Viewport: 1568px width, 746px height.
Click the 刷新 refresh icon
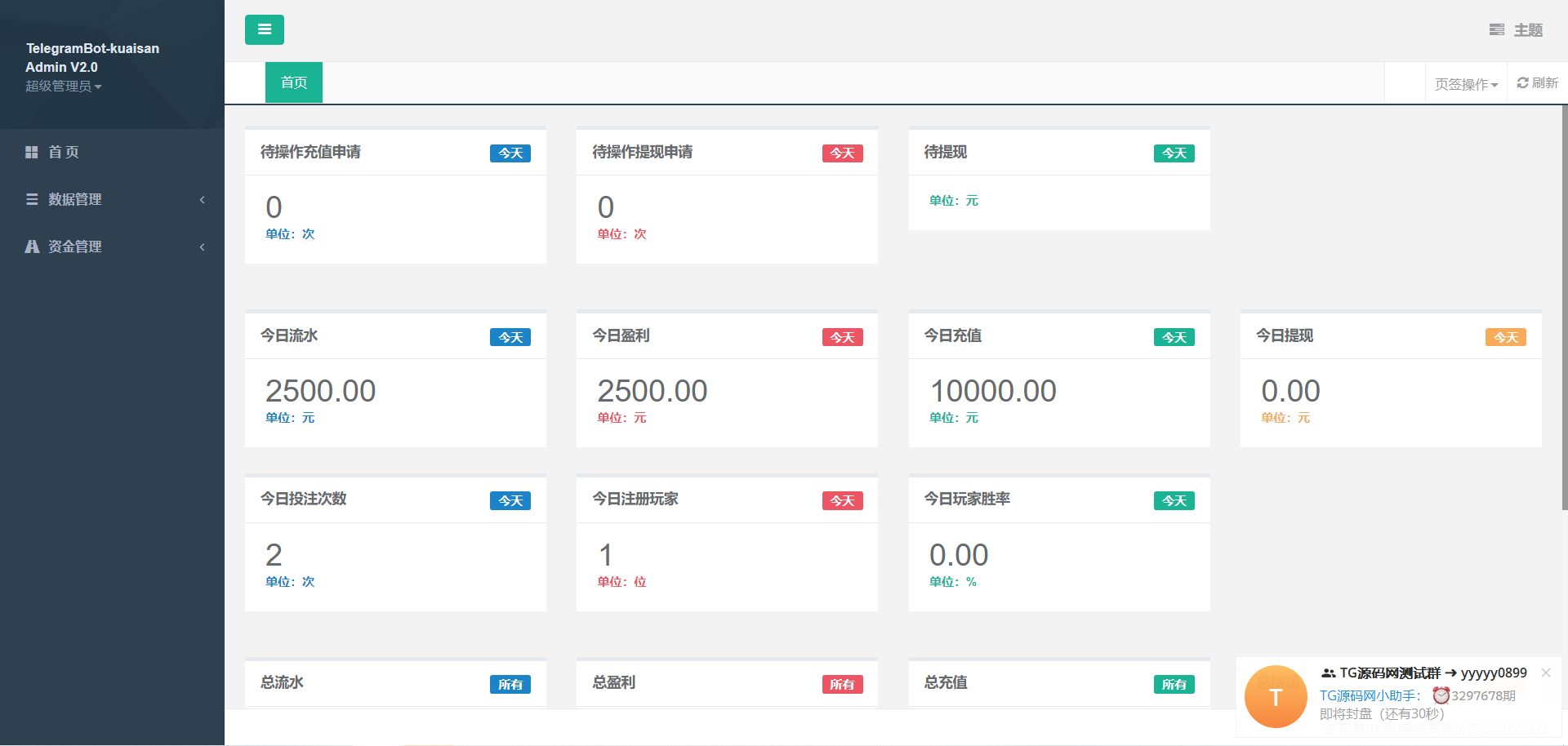point(1522,83)
